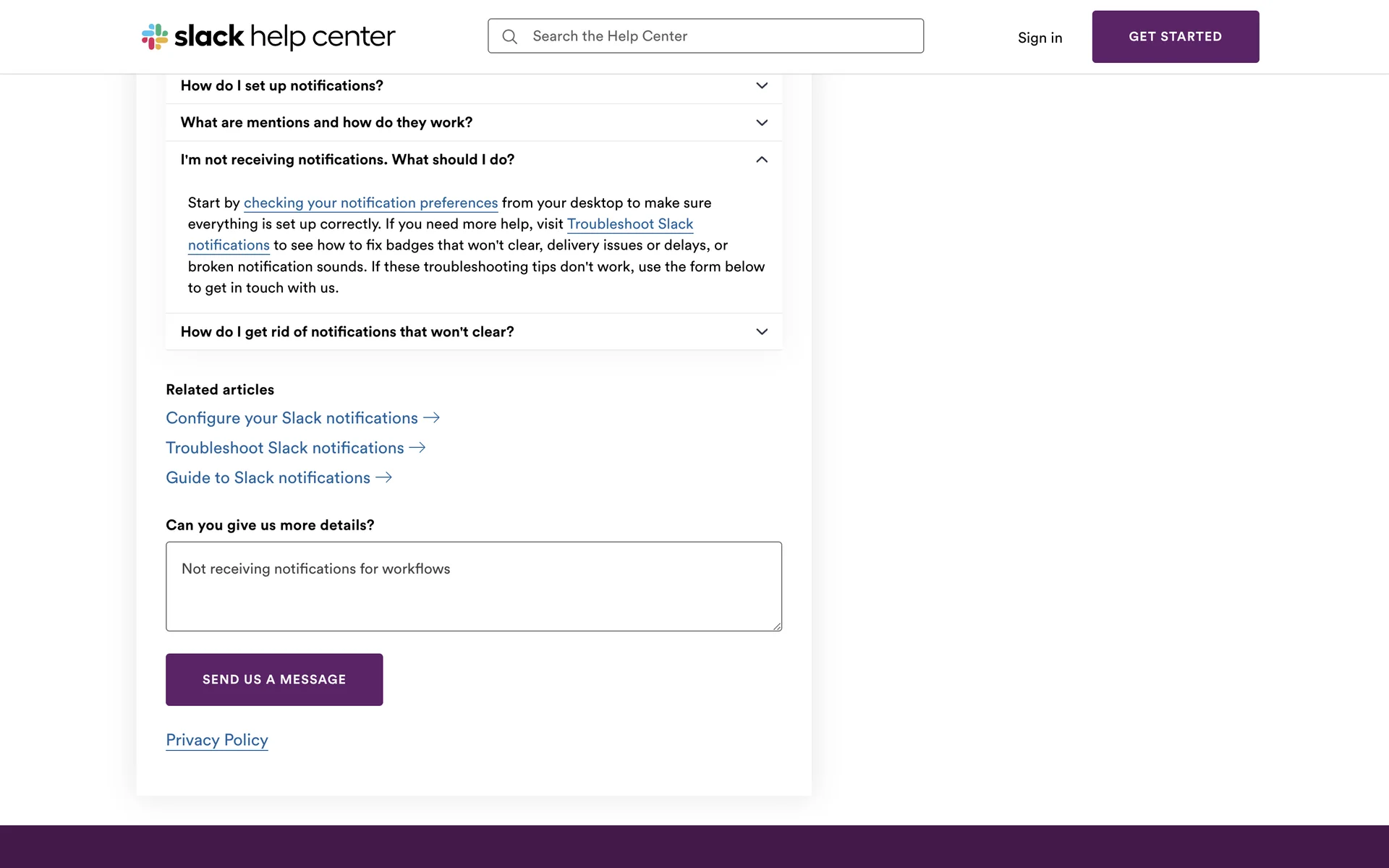1389x868 pixels.
Task: Expand 'How do I set up notifications?' chevron
Action: 762,86
